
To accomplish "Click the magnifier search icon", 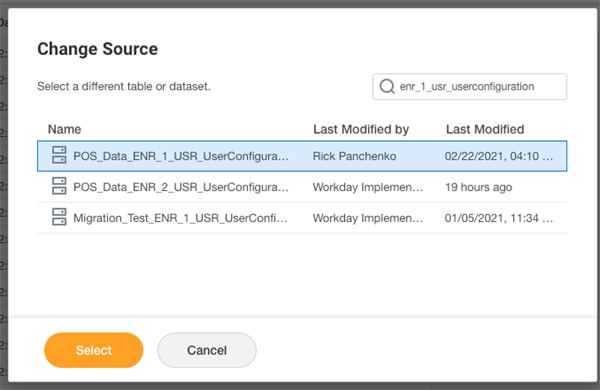I will pyautogui.click(x=387, y=86).
